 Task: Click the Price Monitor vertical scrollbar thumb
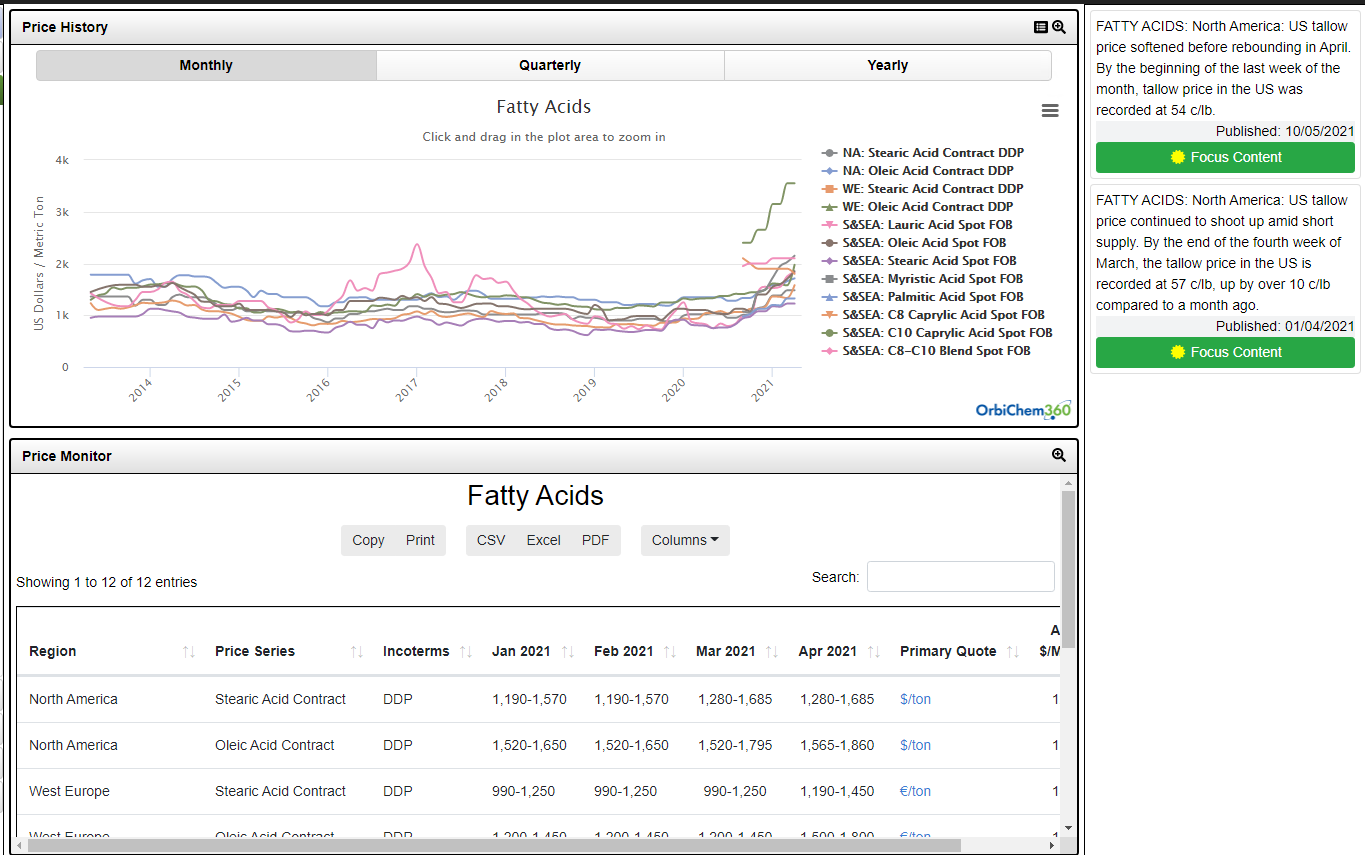(x=1068, y=570)
